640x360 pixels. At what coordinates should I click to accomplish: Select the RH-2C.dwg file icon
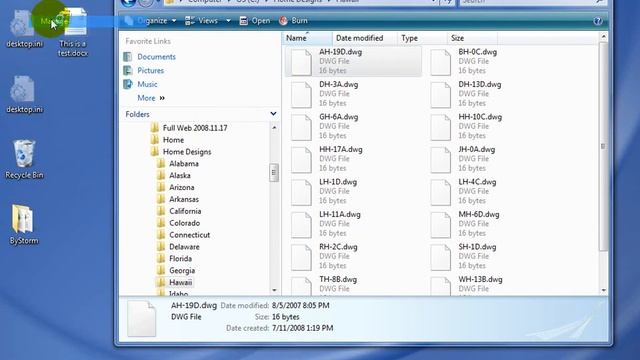(x=301, y=257)
